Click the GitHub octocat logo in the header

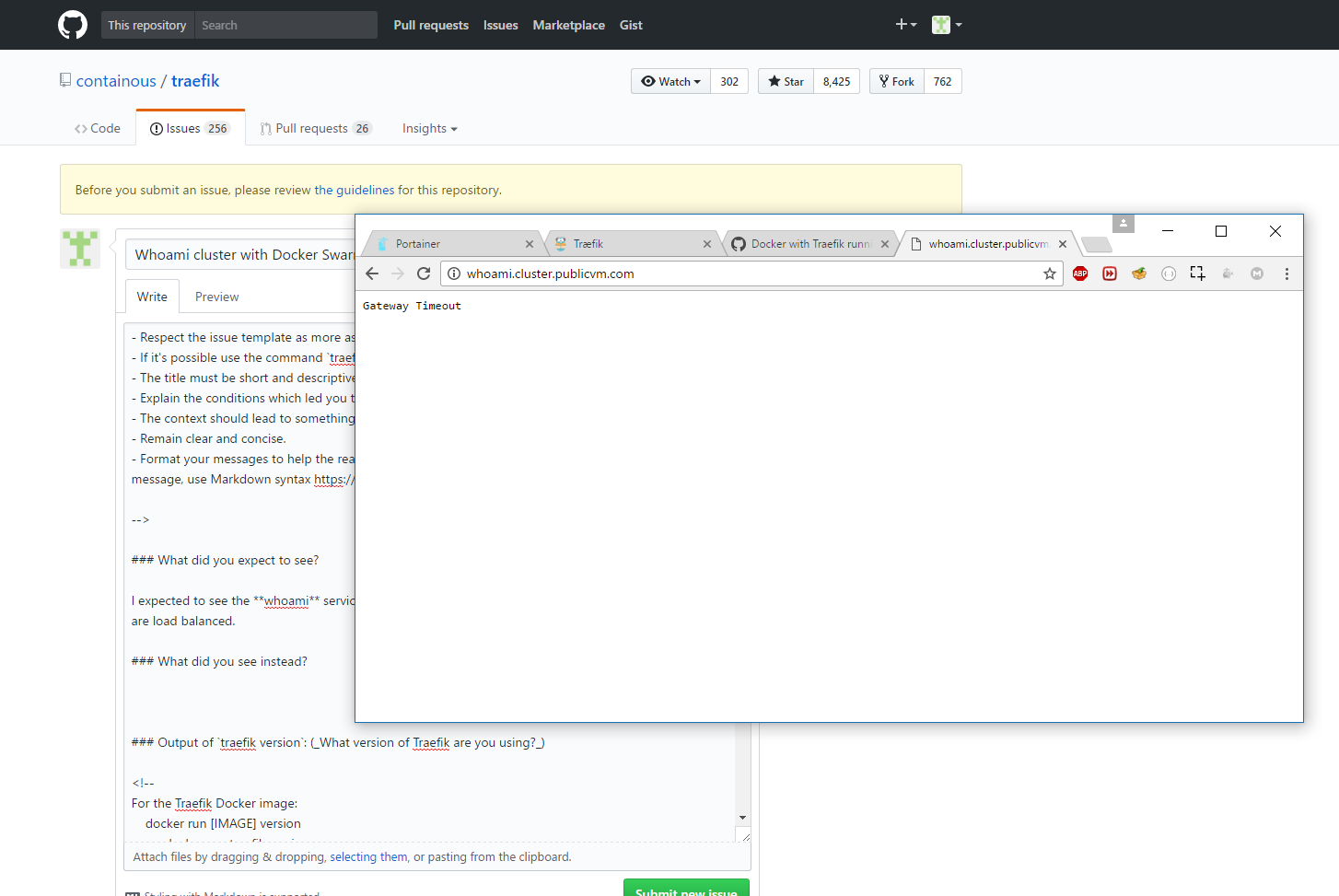pyautogui.click(x=72, y=25)
